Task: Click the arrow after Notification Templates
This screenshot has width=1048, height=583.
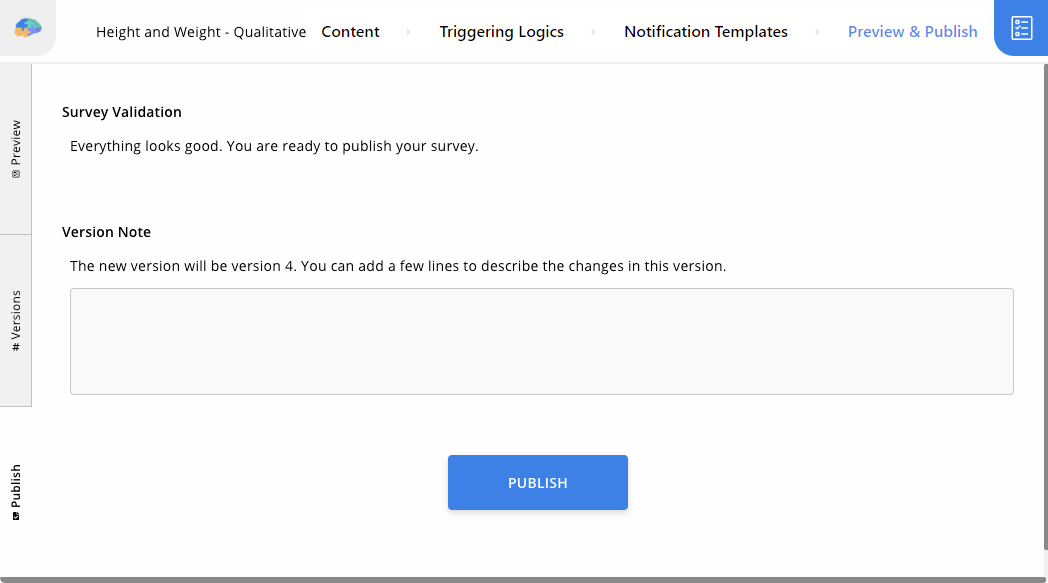Action: (818, 31)
